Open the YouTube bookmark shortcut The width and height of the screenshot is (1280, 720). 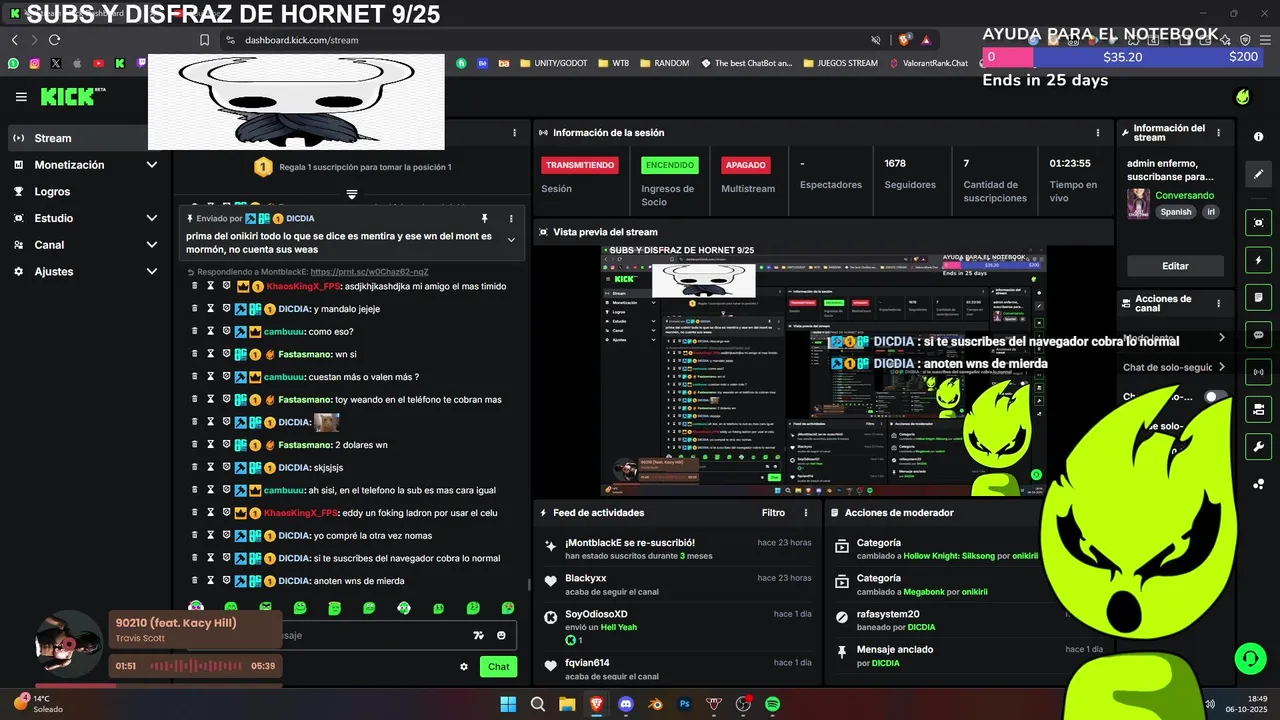[98, 63]
